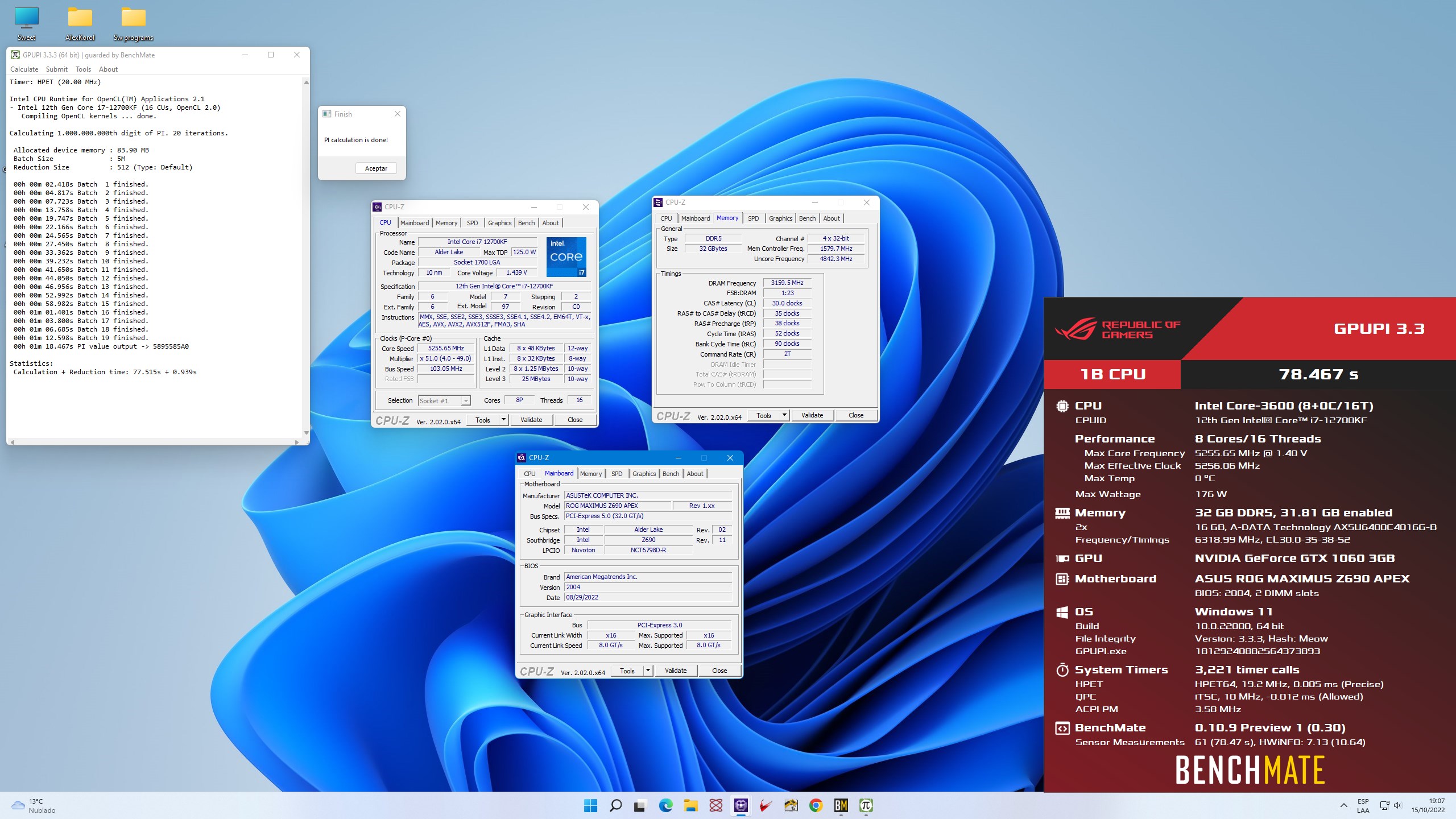Open clock and date 19:07
Image resolution: width=1456 pixels, height=819 pixels.
click(1428, 805)
